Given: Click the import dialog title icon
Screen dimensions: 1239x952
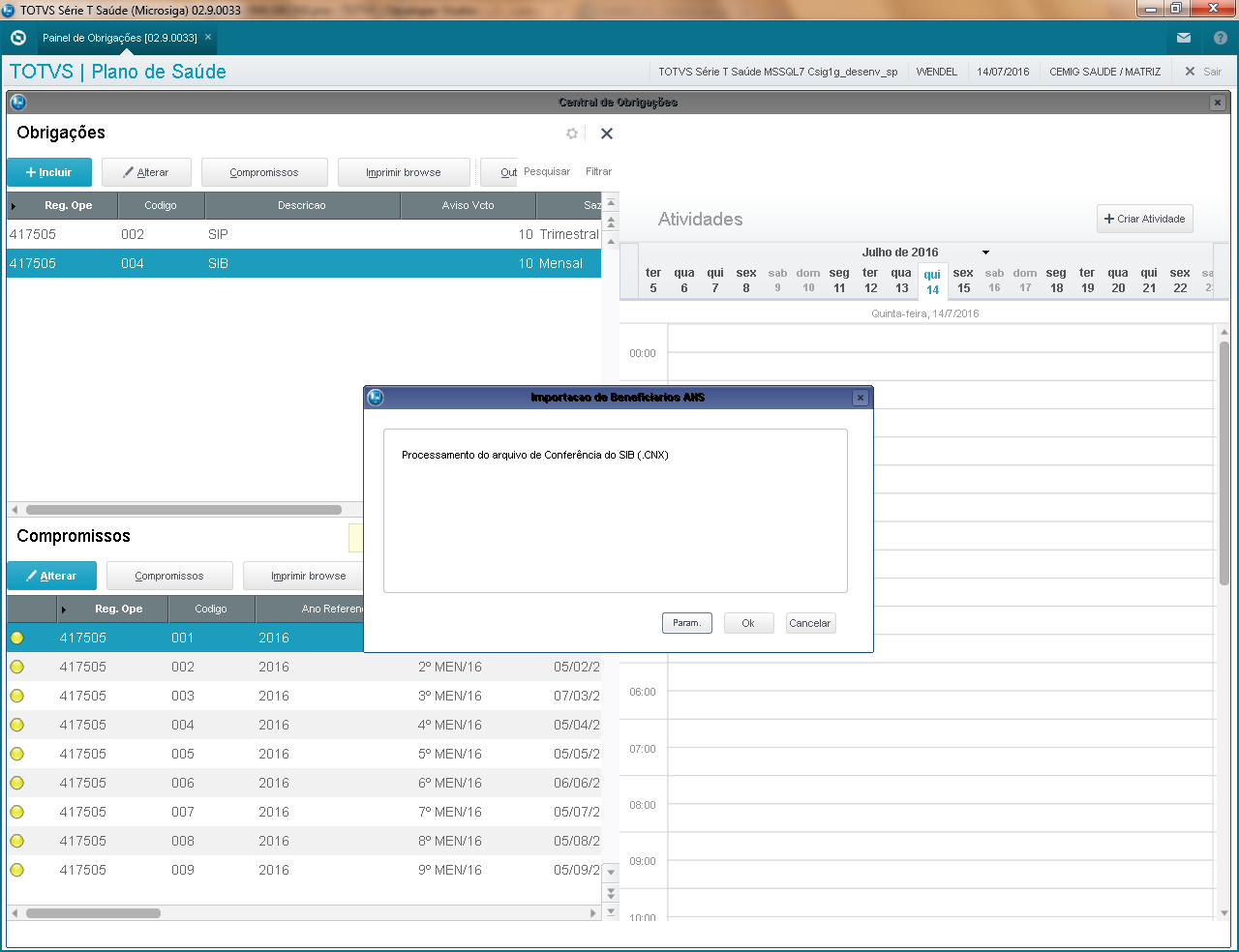Looking at the screenshot, I should click(376, 398).
